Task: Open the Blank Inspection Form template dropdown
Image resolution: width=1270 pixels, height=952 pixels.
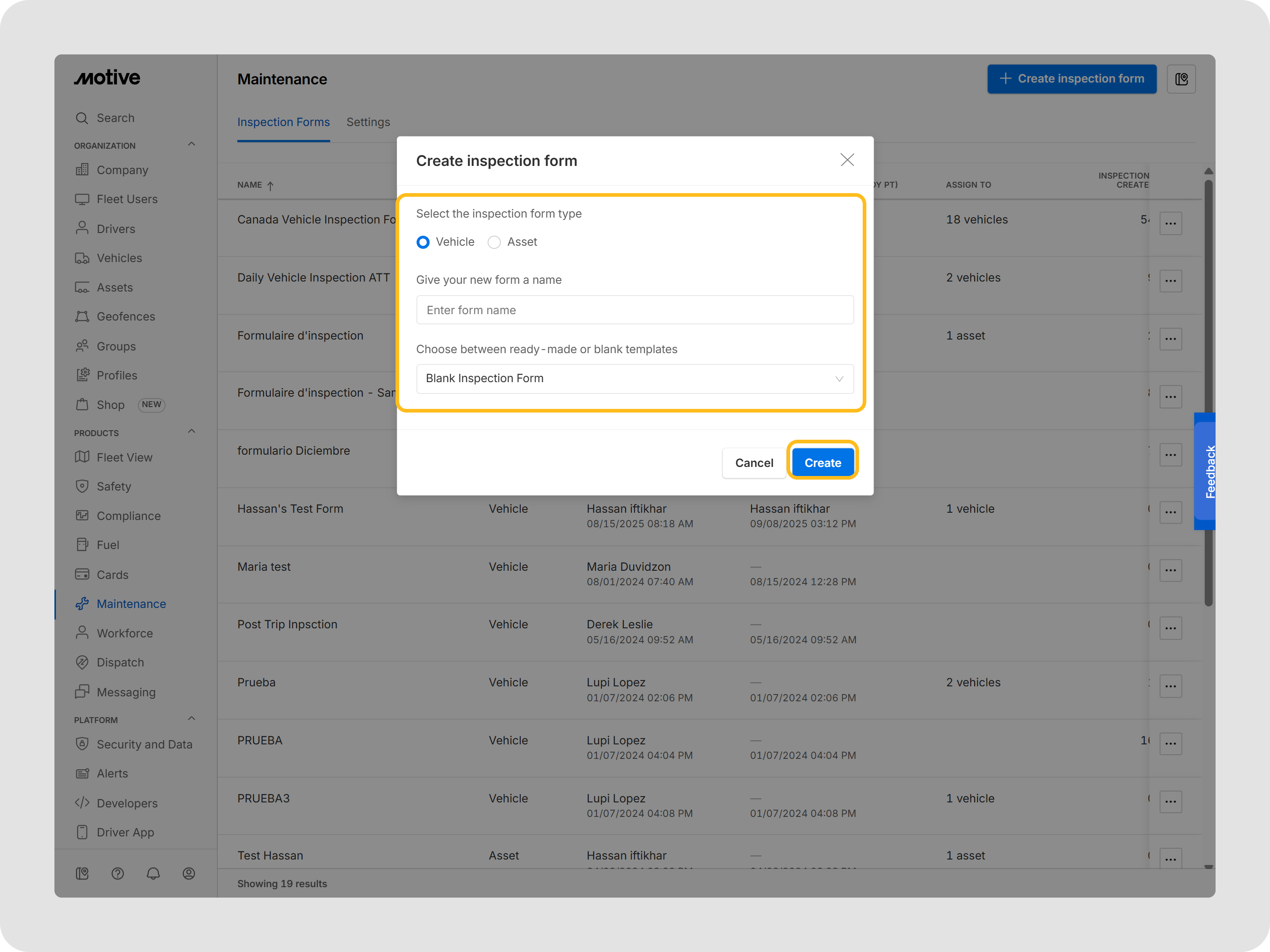Action: [x=635, y=379]
